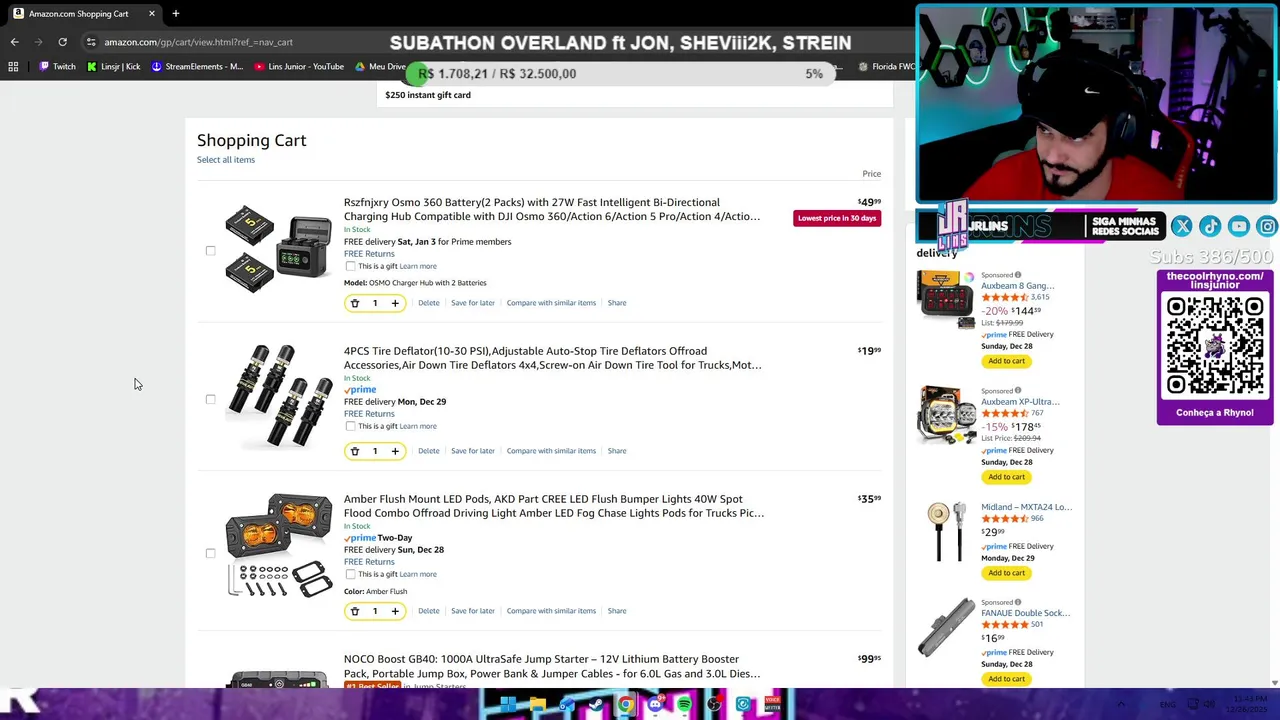1280x720 pixels.
Task: Open the 4PCS Tire Deflator product title
Action: click(553, 358)
